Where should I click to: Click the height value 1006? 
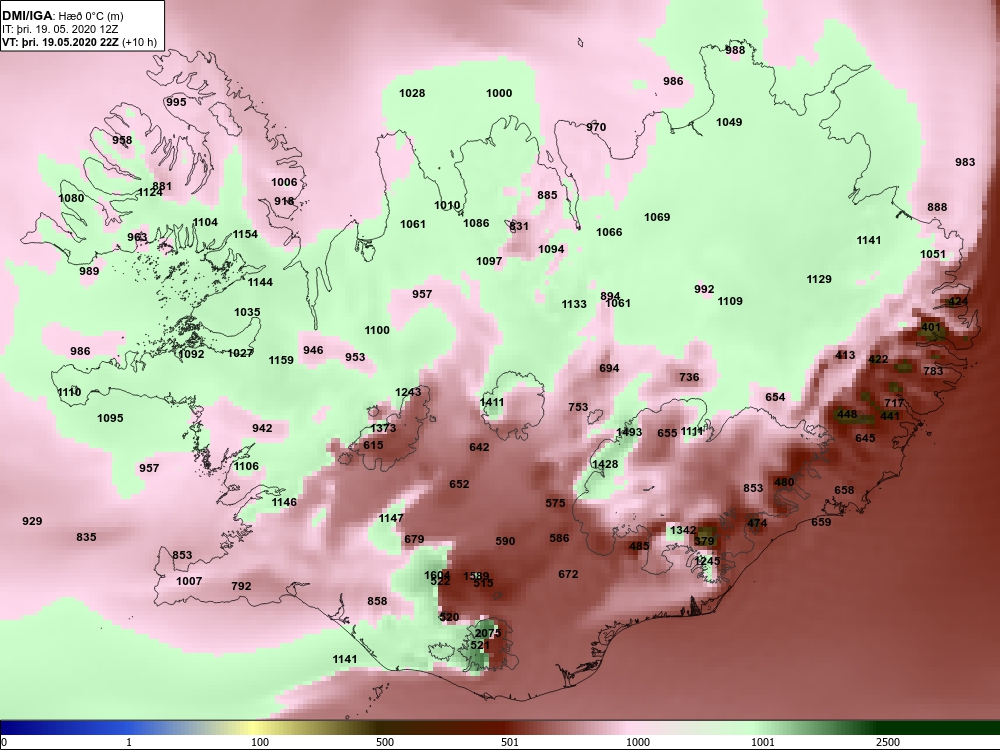click(x=284, y=182)
